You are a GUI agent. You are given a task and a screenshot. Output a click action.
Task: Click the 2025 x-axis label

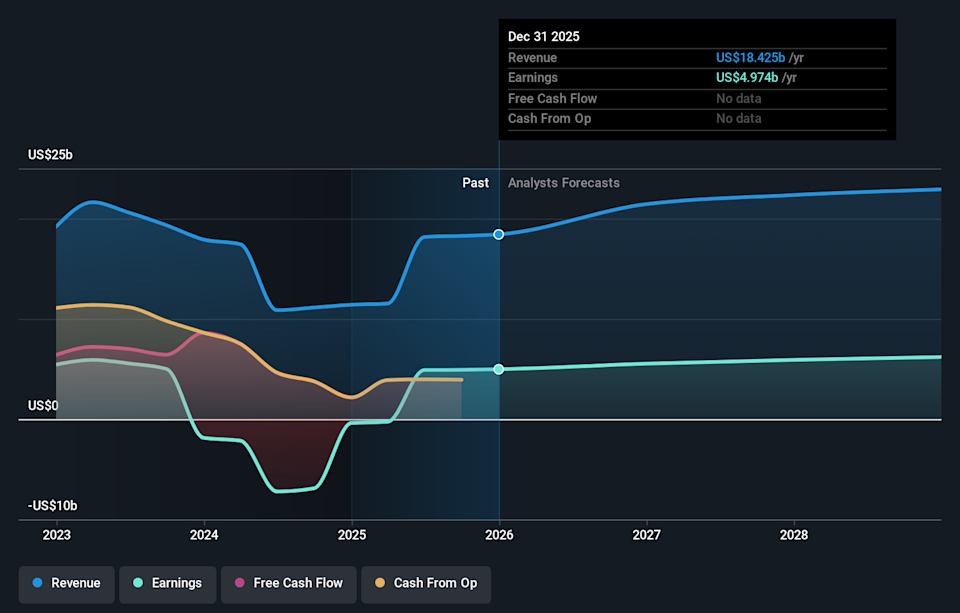click(x=351, y=535)
